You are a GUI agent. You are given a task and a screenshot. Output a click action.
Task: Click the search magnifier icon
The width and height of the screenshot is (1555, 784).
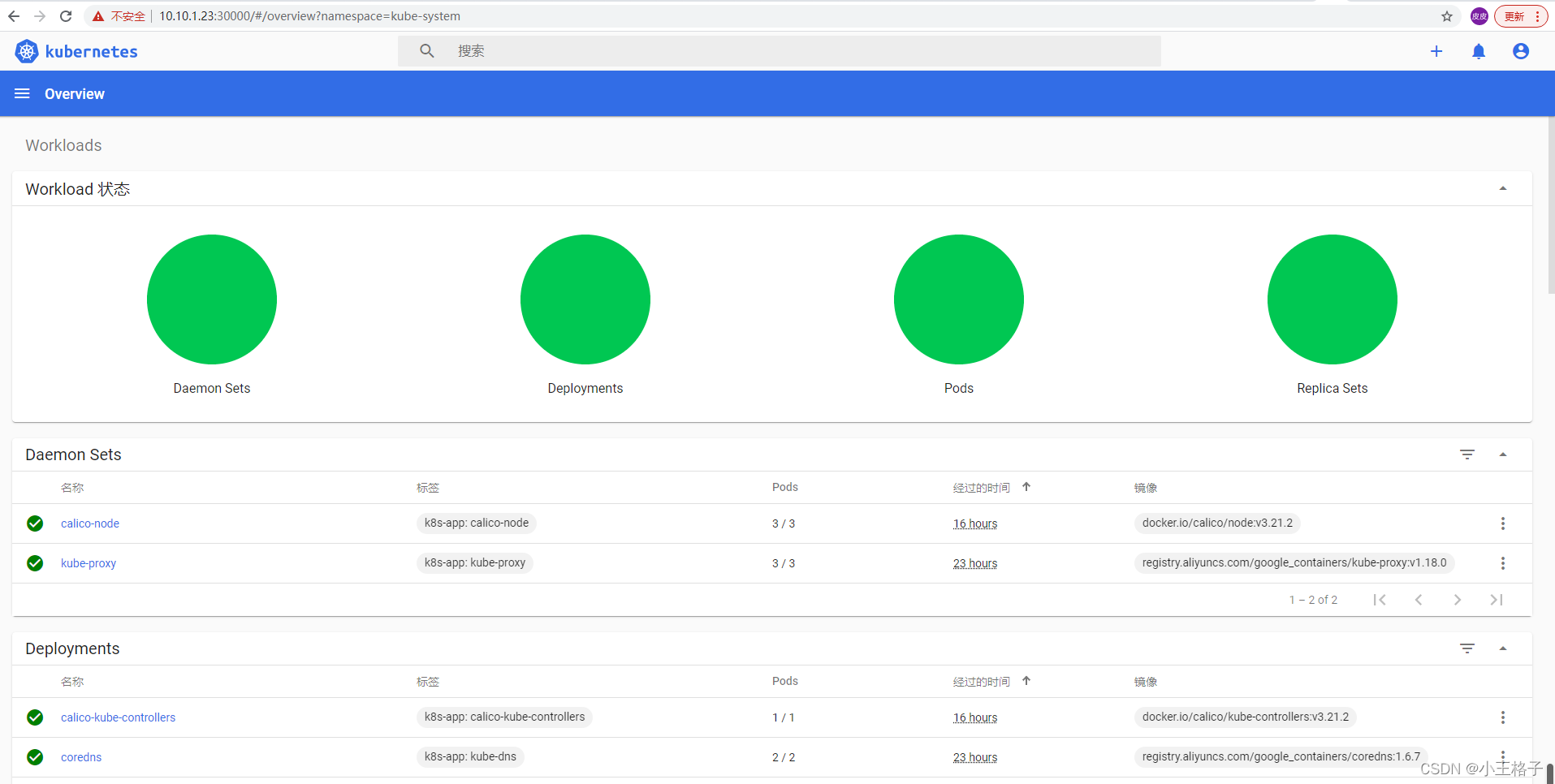tap(427, 51)
